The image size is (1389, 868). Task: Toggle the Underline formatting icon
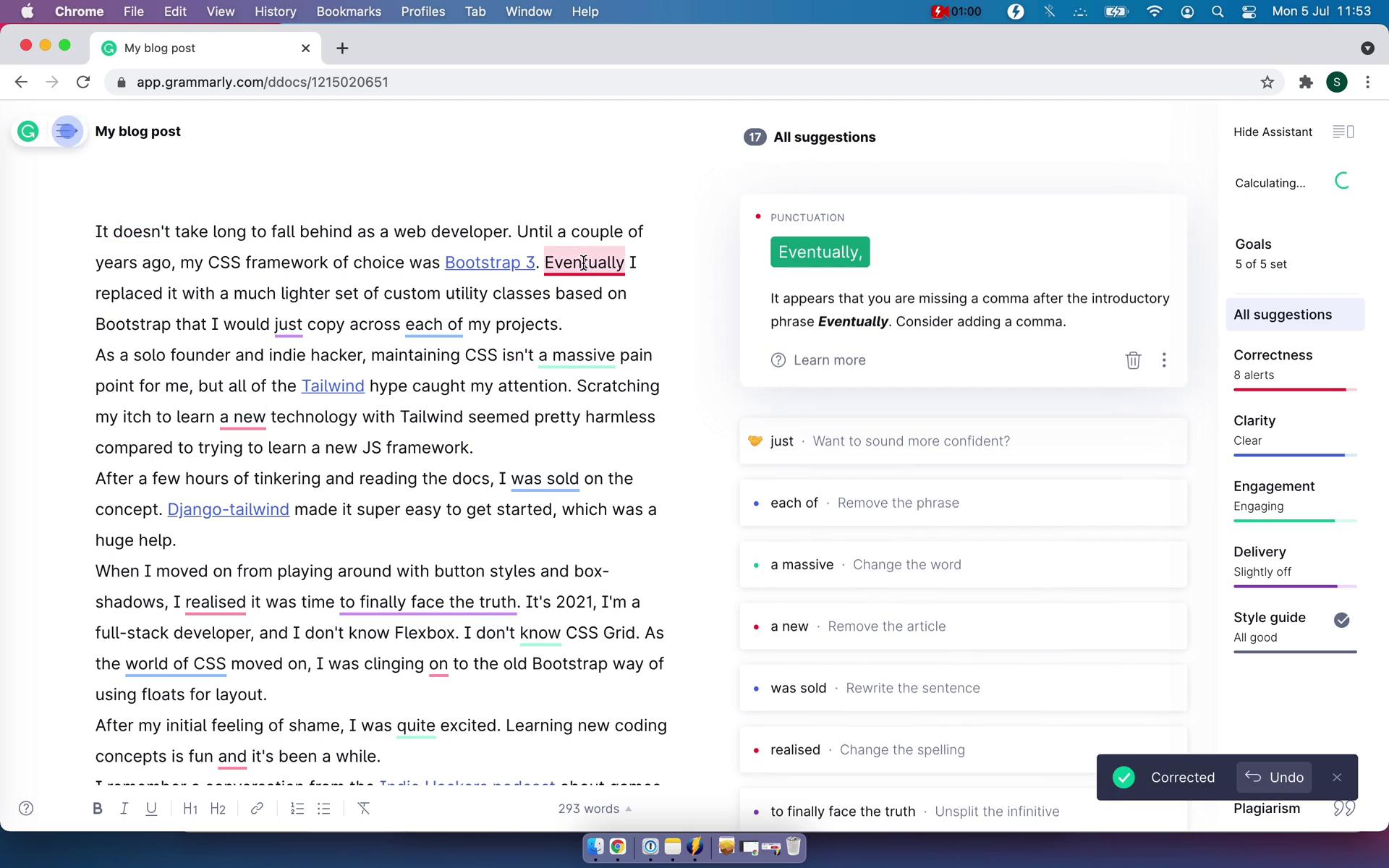[151, 808]
